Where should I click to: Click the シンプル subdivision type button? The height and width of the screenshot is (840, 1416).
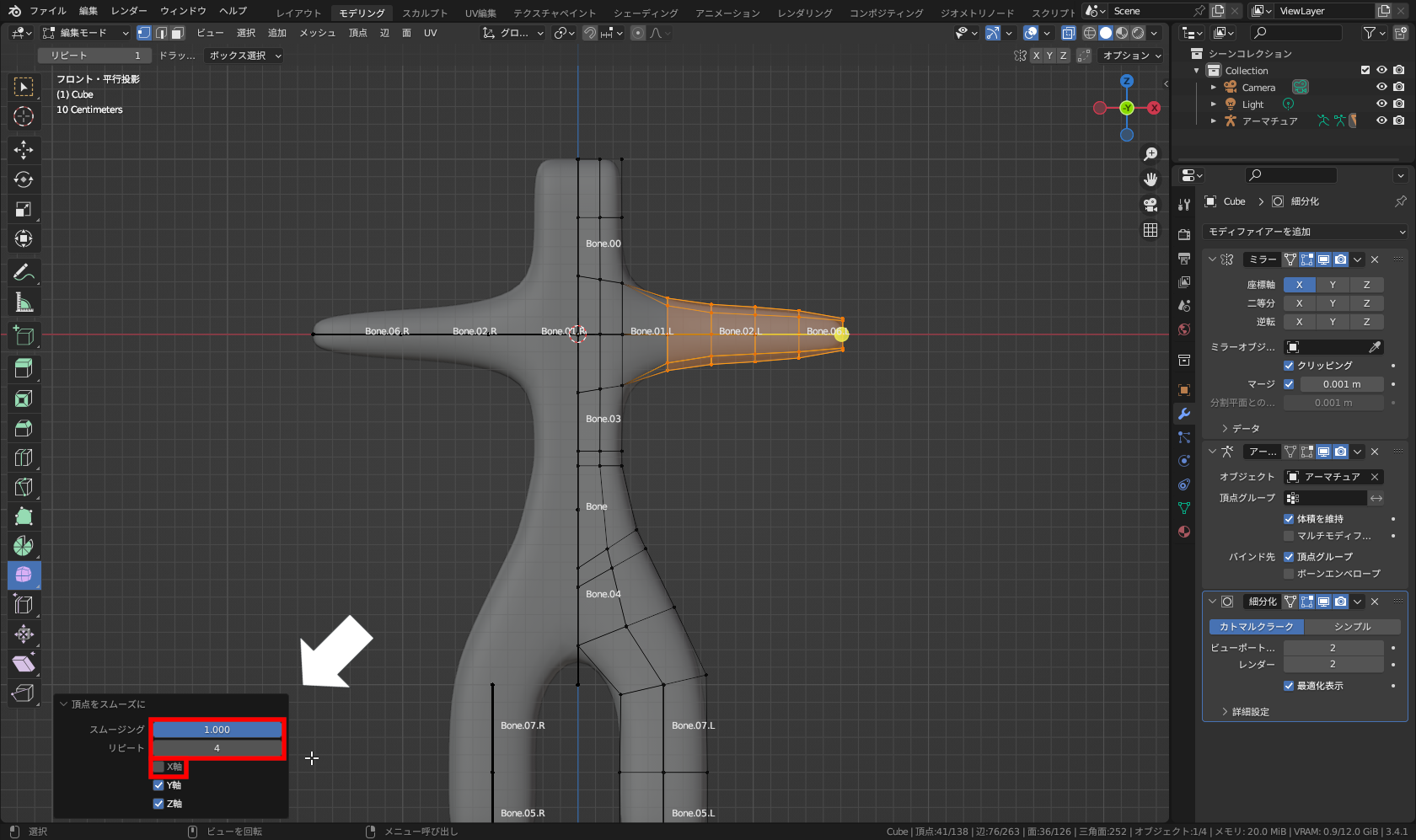click(1352, 627)
